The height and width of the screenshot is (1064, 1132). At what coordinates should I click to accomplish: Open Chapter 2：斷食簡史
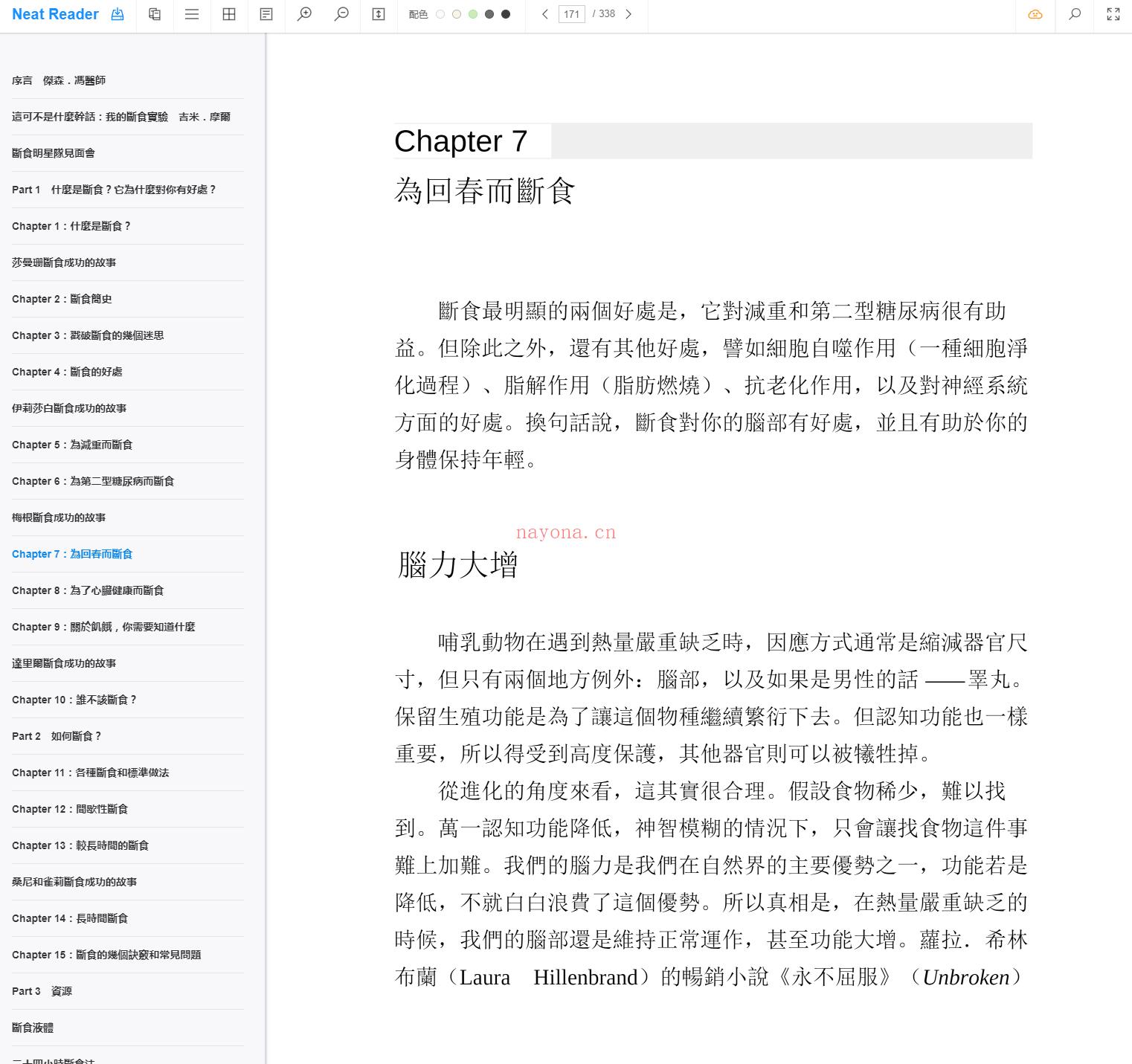[x=128, y=299]
